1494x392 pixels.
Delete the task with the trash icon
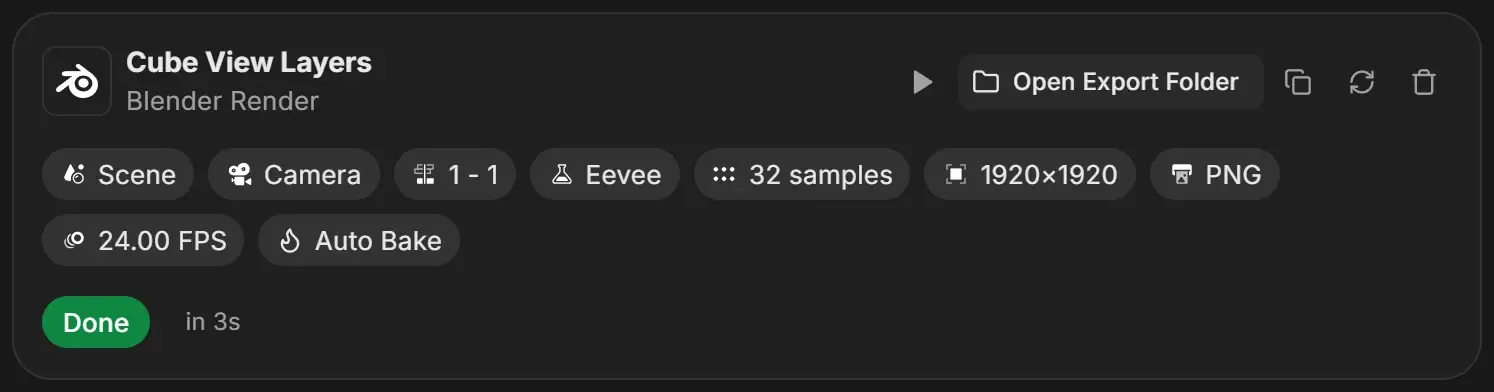pos(1424,82)
